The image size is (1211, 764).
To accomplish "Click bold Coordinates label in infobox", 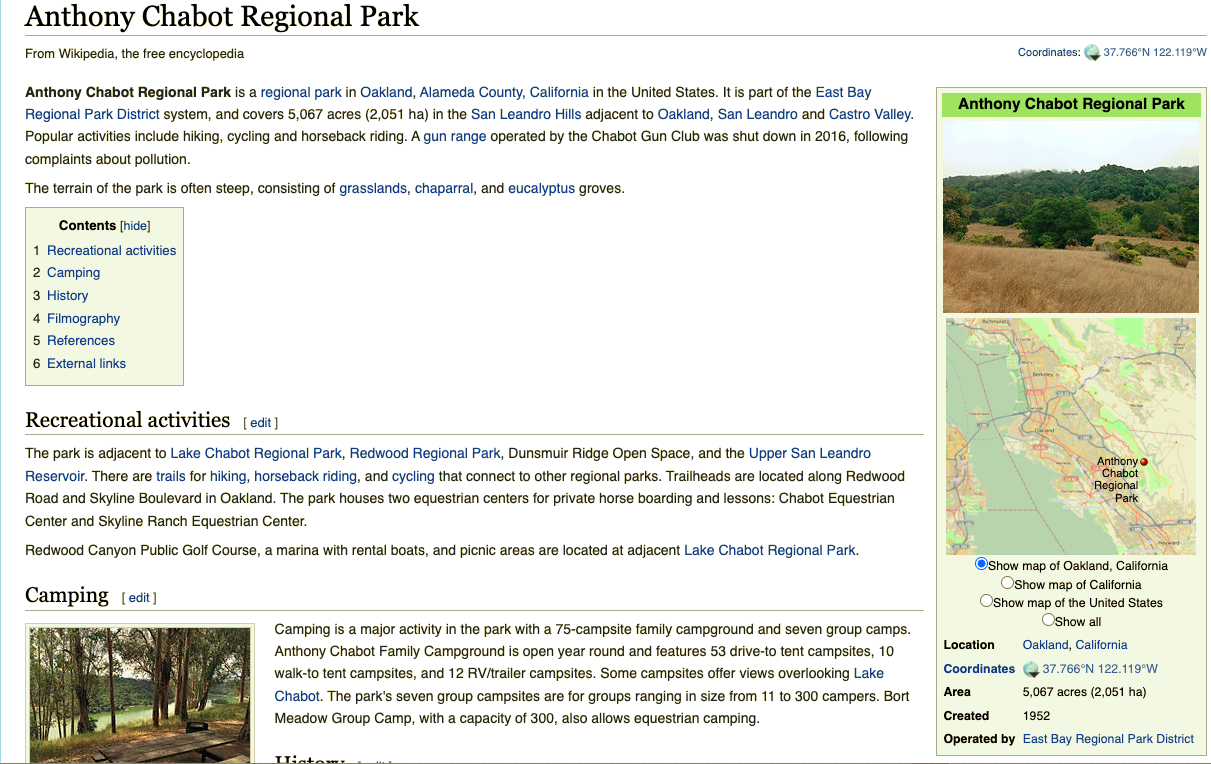I will tap(979, 669).
